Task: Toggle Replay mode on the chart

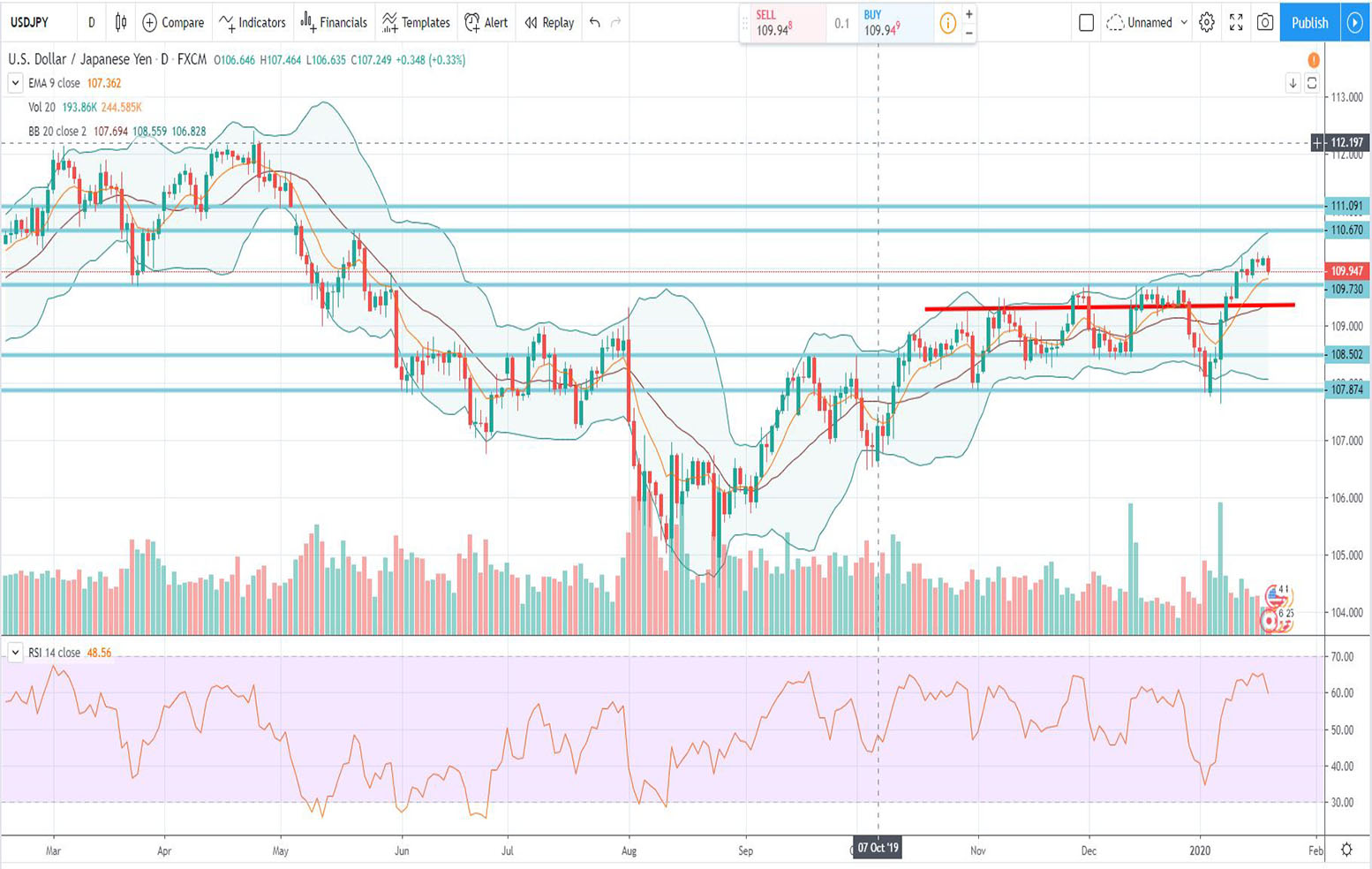Action: 549,23
